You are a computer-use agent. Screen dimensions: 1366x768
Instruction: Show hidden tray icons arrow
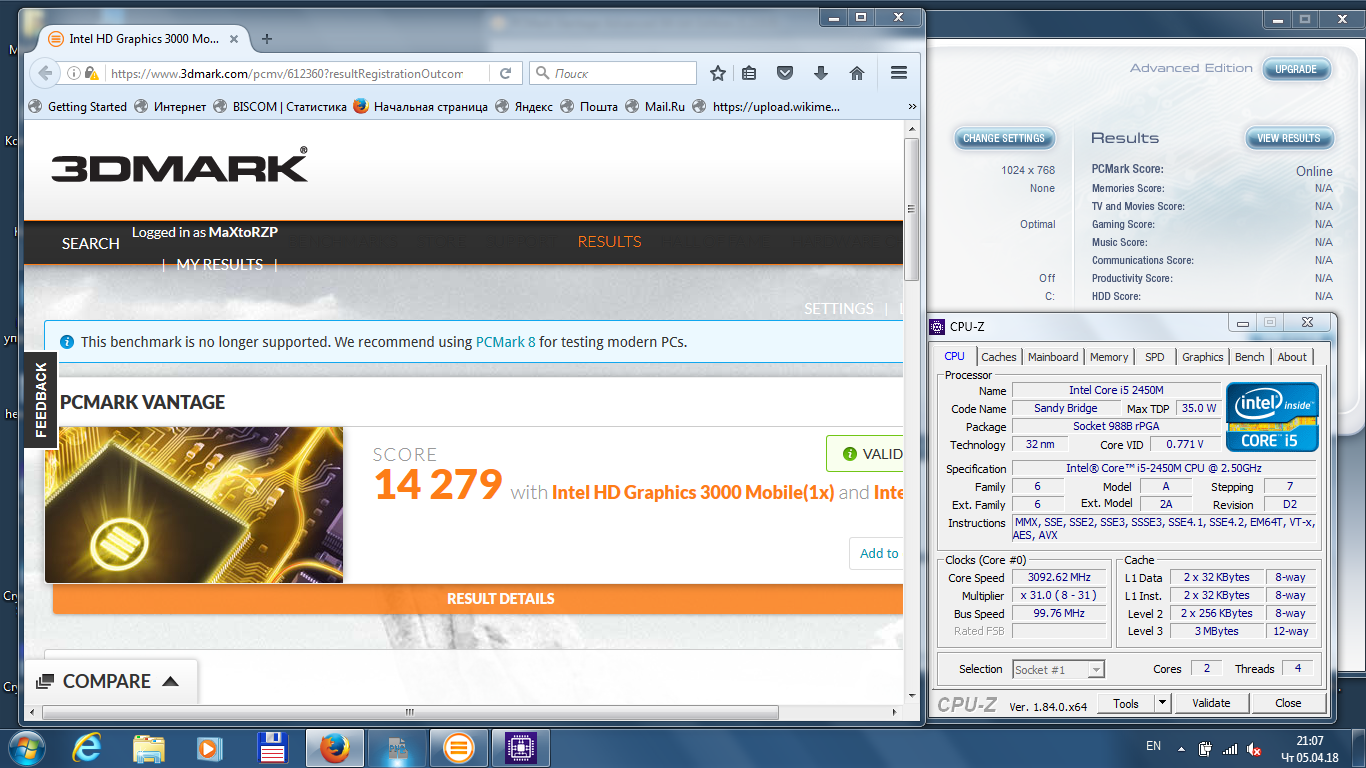point(1182,748)
